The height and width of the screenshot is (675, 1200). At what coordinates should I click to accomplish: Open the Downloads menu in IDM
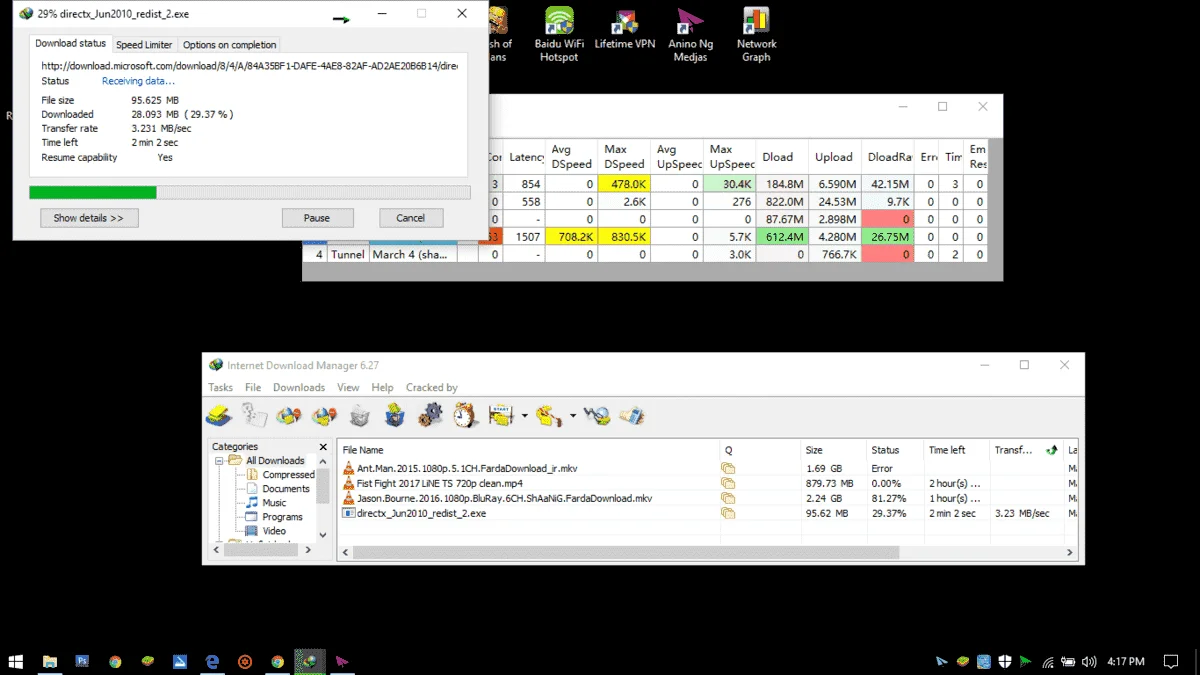pos(299,387)
